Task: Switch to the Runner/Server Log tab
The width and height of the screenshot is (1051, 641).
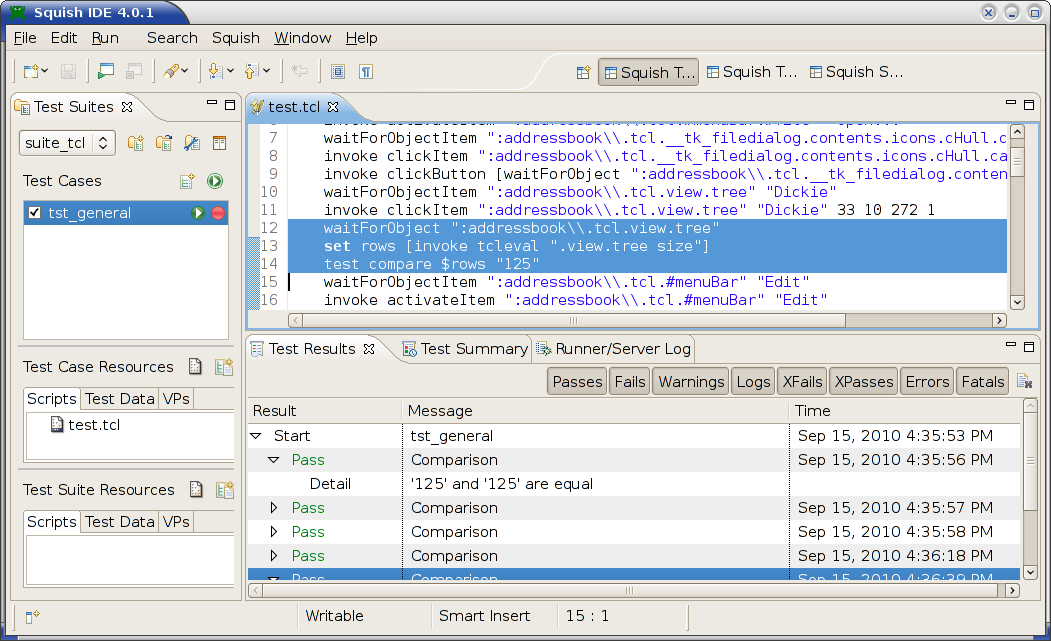Action: [614, 349]
